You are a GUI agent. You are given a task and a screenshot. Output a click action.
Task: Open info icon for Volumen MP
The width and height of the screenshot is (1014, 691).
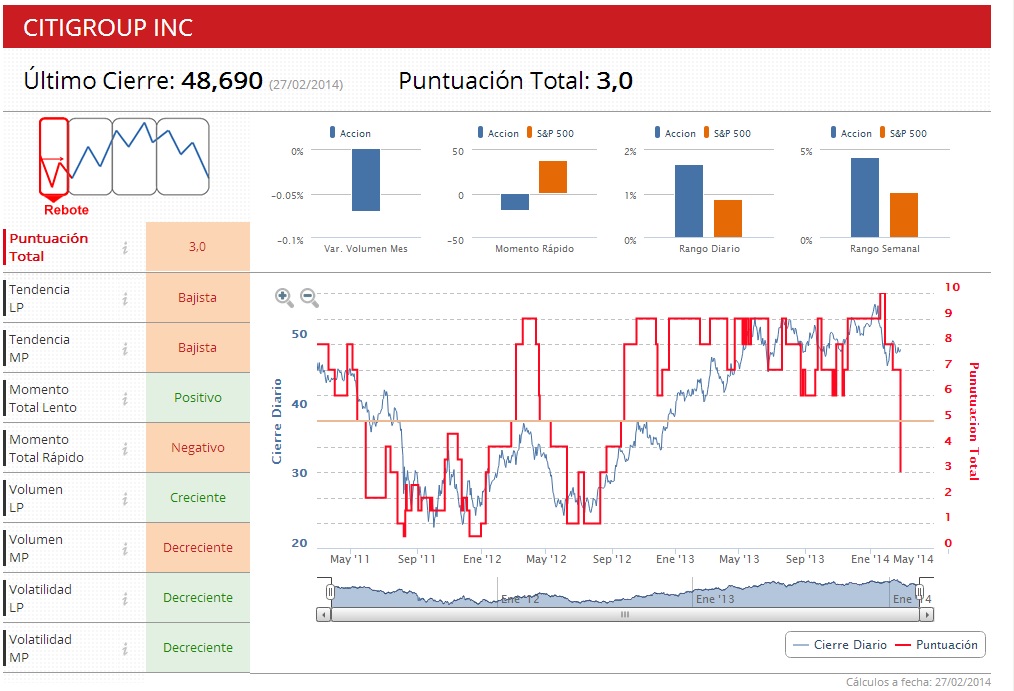coord(125,549)
